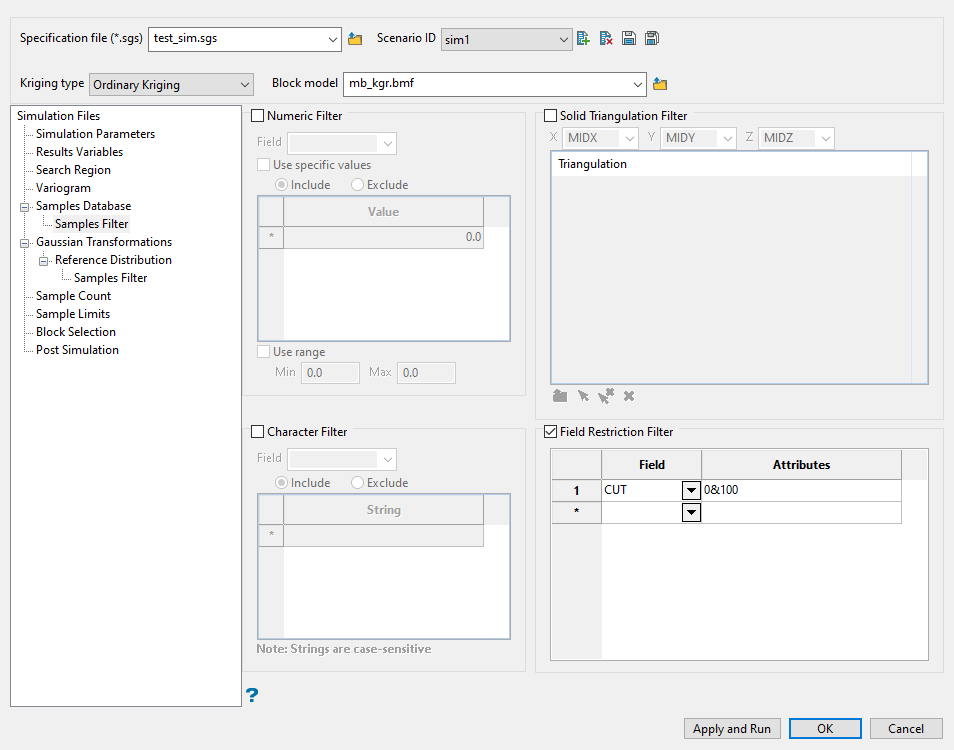Click the delete scenario icon
The height and width of the screenshot is (750, 954).
606,39
